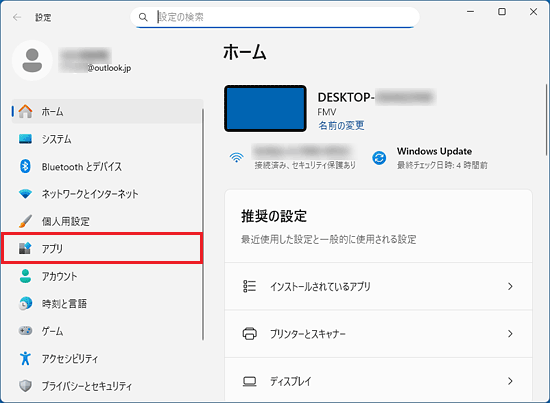Focus the 設定の検索 search field
This screenshot has width=550, height=403.
coord(275,17)
